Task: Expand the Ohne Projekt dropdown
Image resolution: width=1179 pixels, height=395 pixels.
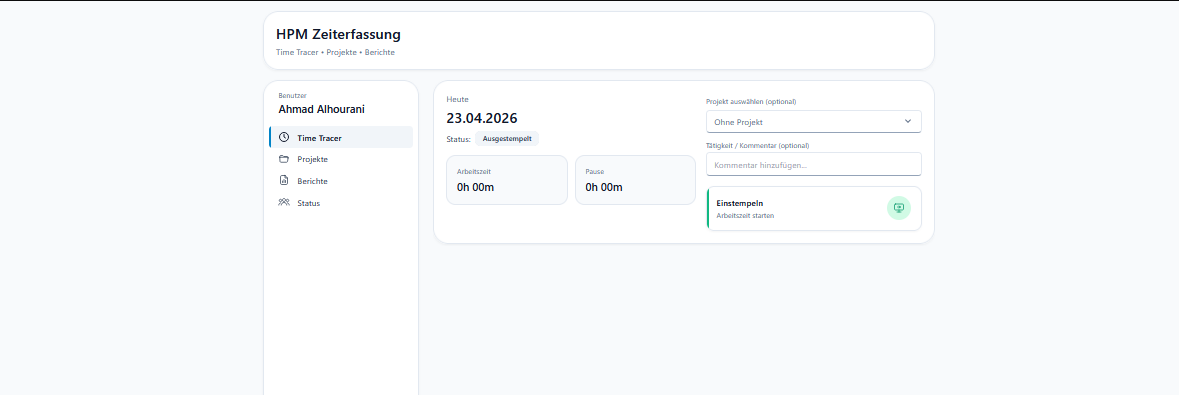Action: (814, 121)
